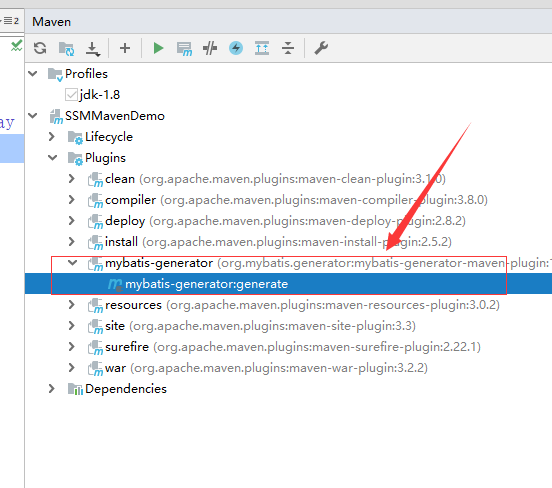Expand the surefire plugin
This screenshot has width=552, height=488.
pyautogui.click(x=71, y=347)
